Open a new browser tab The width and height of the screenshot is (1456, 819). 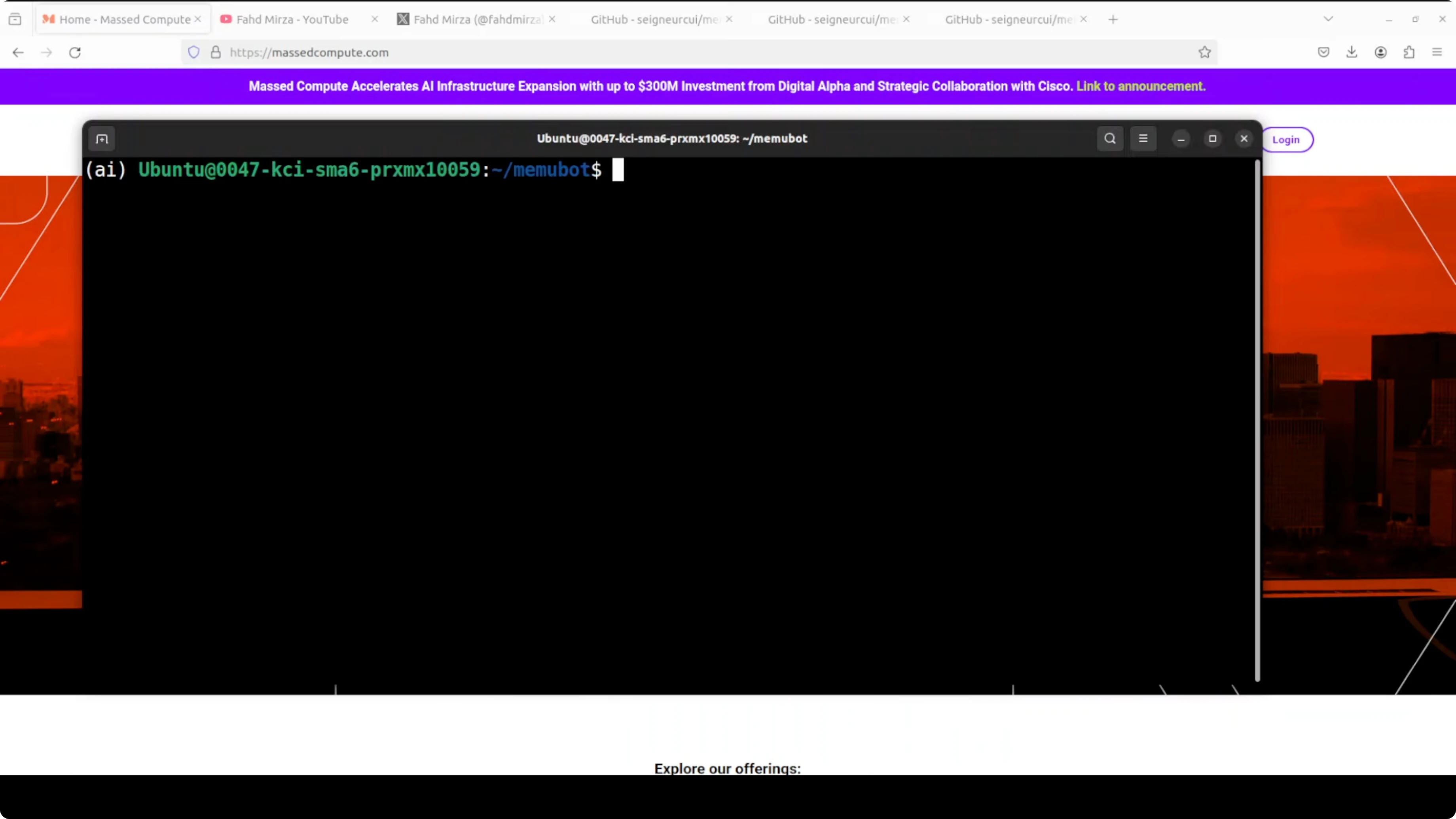click(x=1112, y=19)
